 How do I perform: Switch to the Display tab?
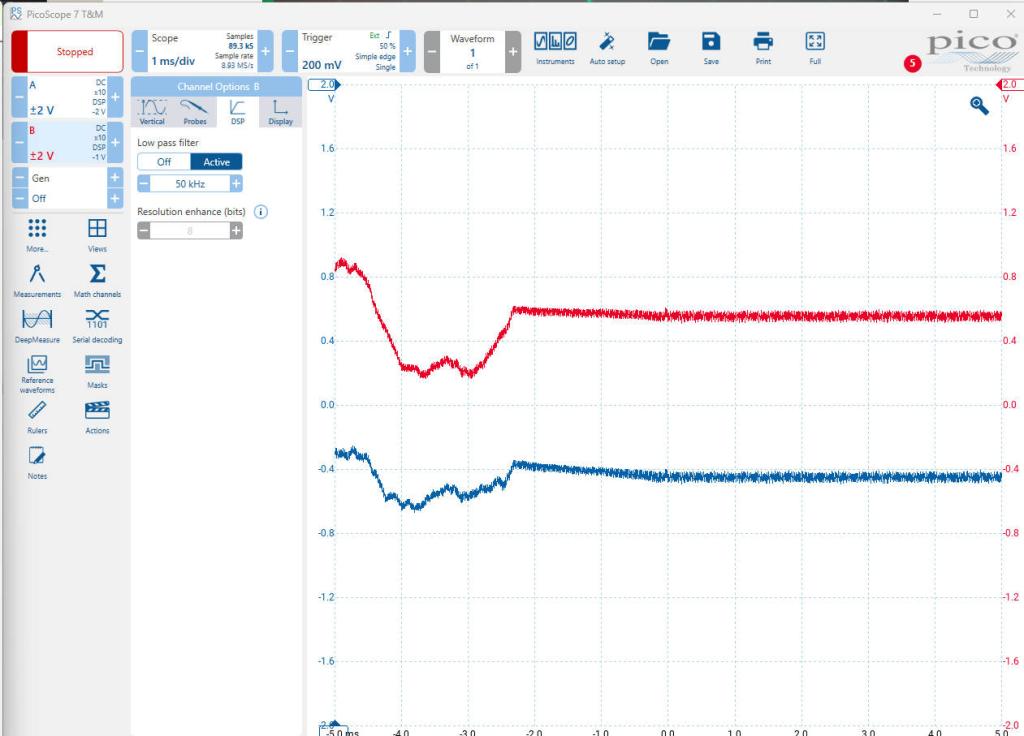[x=280, y=111]
